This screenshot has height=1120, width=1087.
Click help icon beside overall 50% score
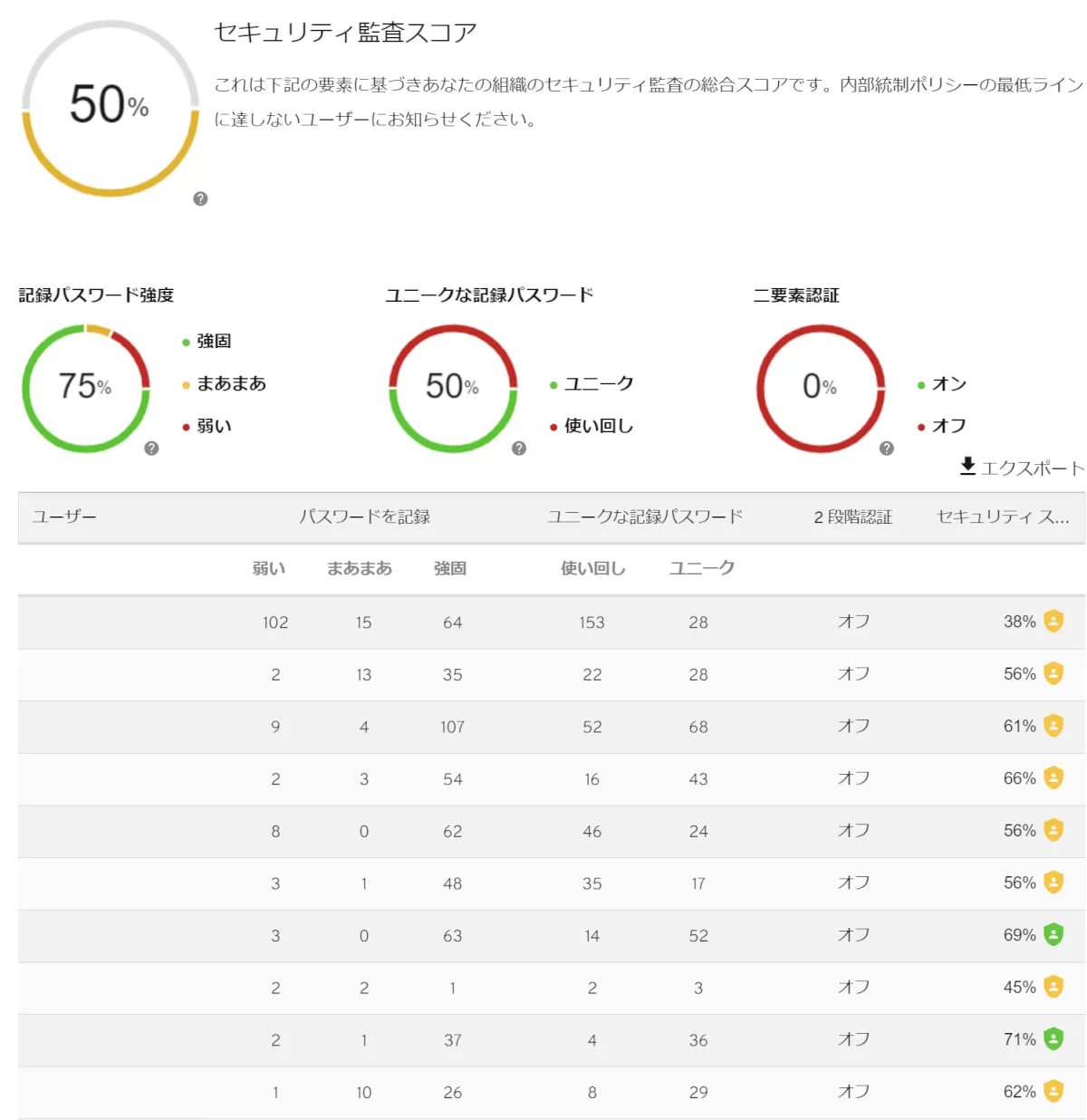coord(200,199)
